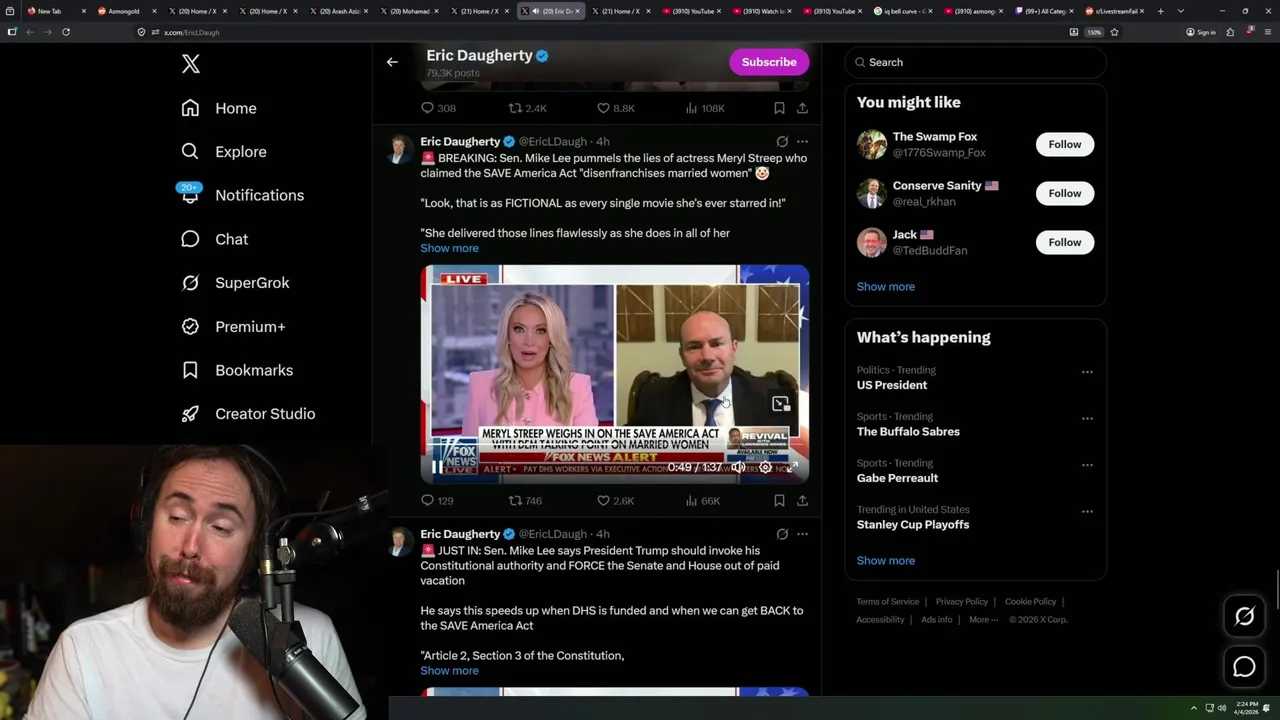Open Terms of Service link
The image size is (1280, 720).
(x=887, y=602)
